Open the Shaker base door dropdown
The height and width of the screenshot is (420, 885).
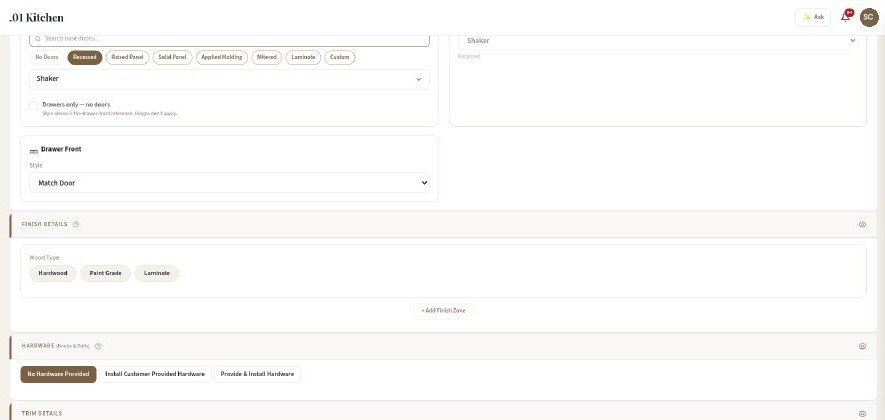coord(229,79)
